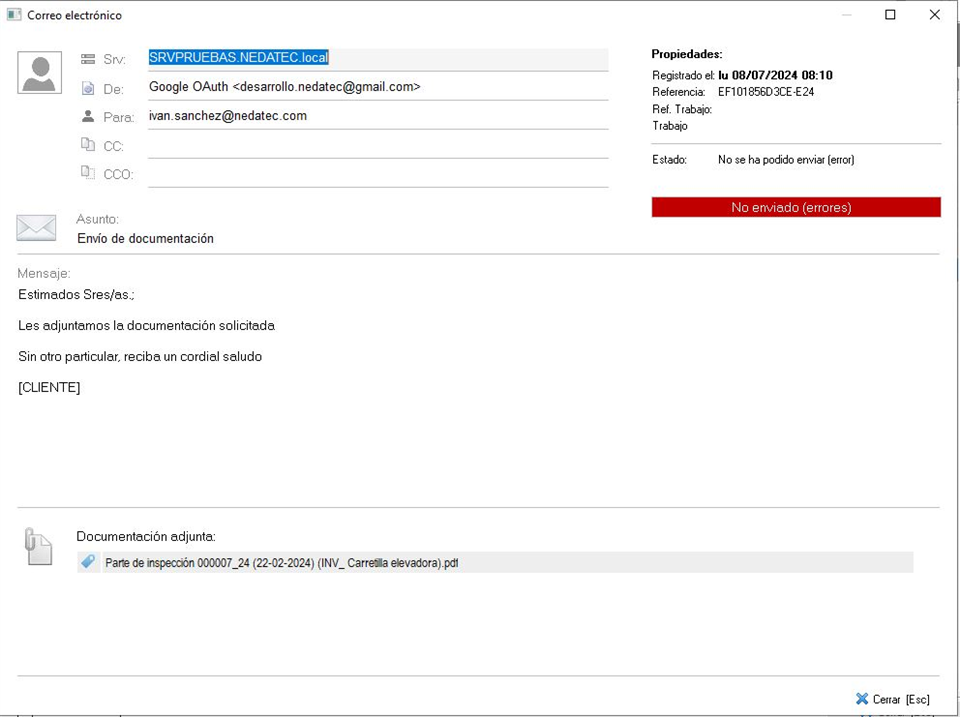Click the tag icon on attached PDF
The height and width of the screenshot is (717, 960).
click(88, 562)
